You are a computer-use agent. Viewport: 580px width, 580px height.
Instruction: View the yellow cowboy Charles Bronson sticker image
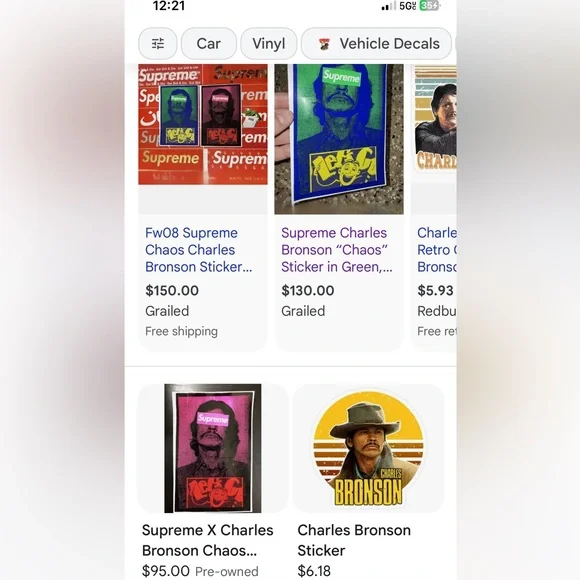click(368, 448)
